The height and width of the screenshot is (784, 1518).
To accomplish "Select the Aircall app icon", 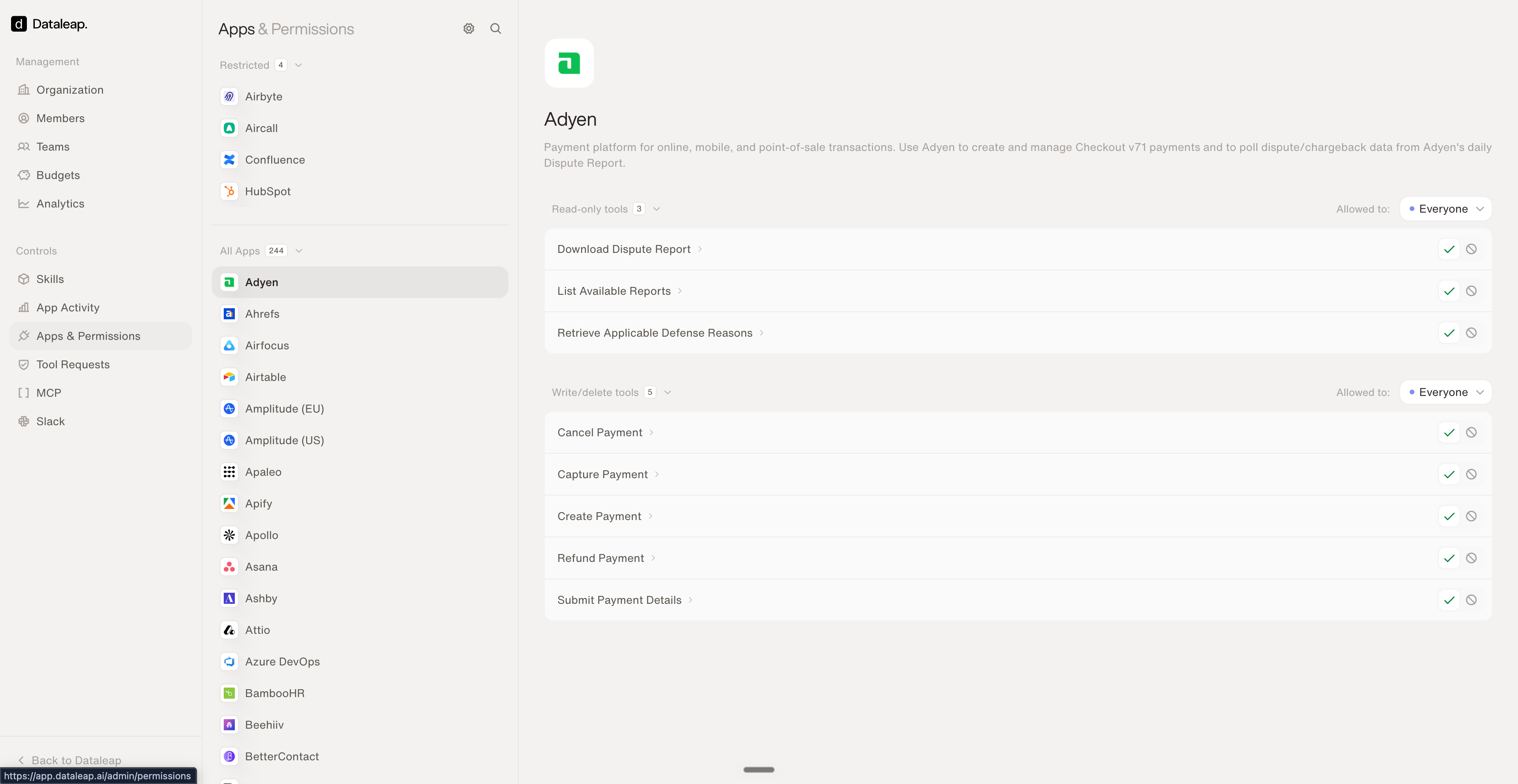I will 229,128.
